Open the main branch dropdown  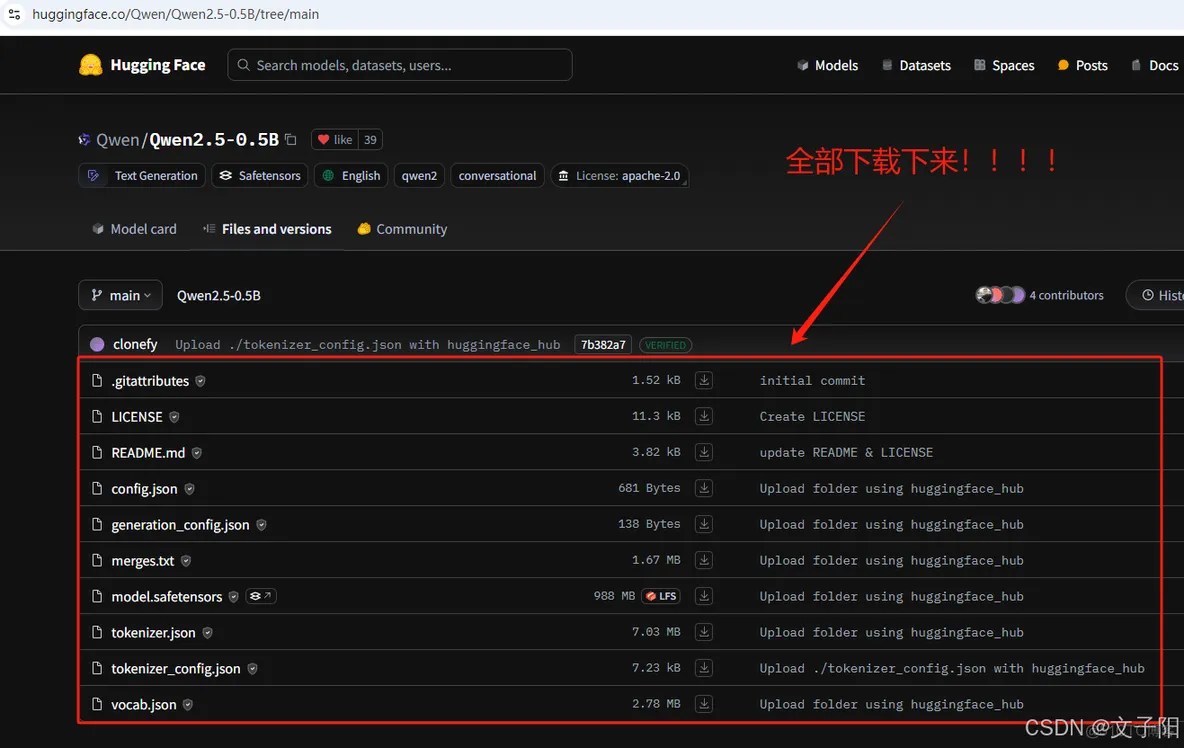click(x=120, y=294)
